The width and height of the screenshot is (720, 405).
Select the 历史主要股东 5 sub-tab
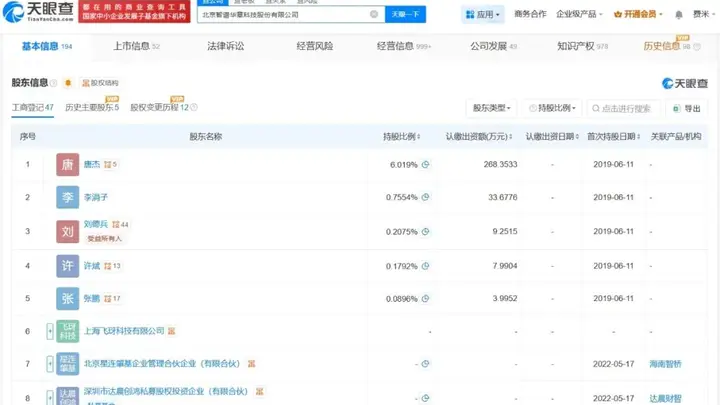tap(92, 107)
